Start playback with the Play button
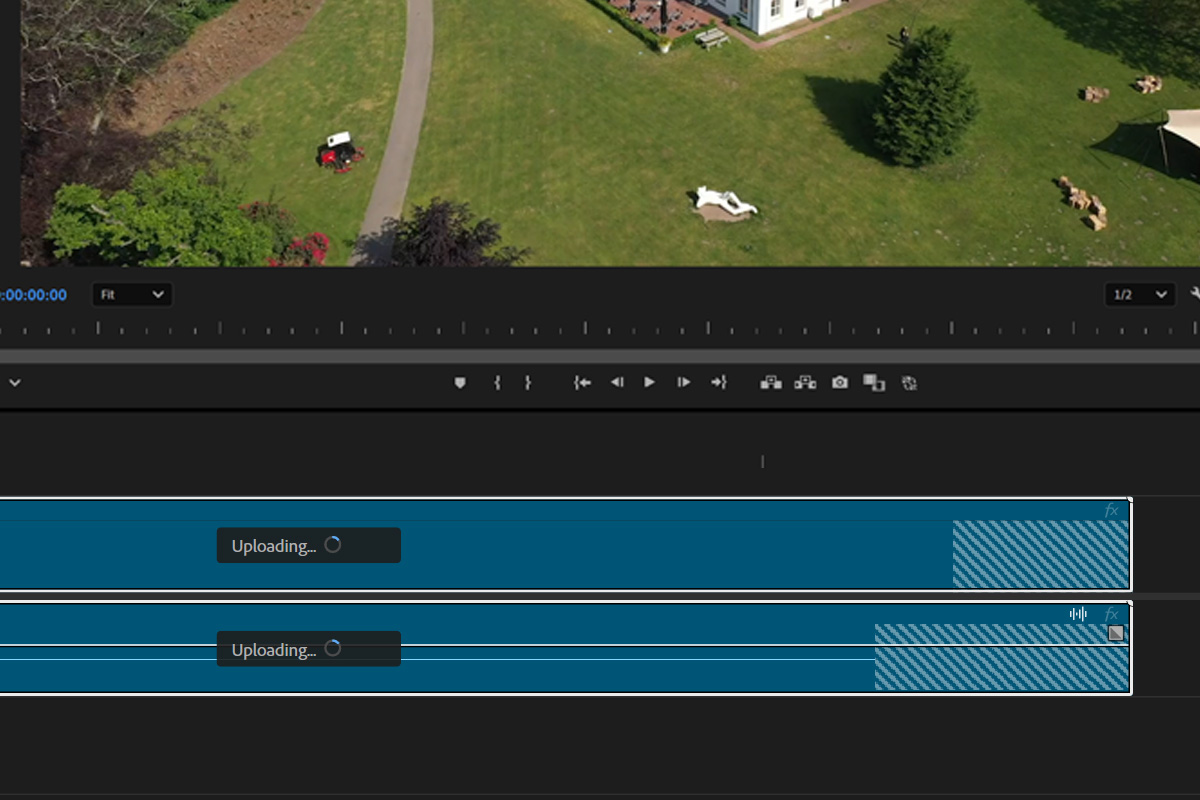Screen dimensions: 1200x800 click(650, 382)
